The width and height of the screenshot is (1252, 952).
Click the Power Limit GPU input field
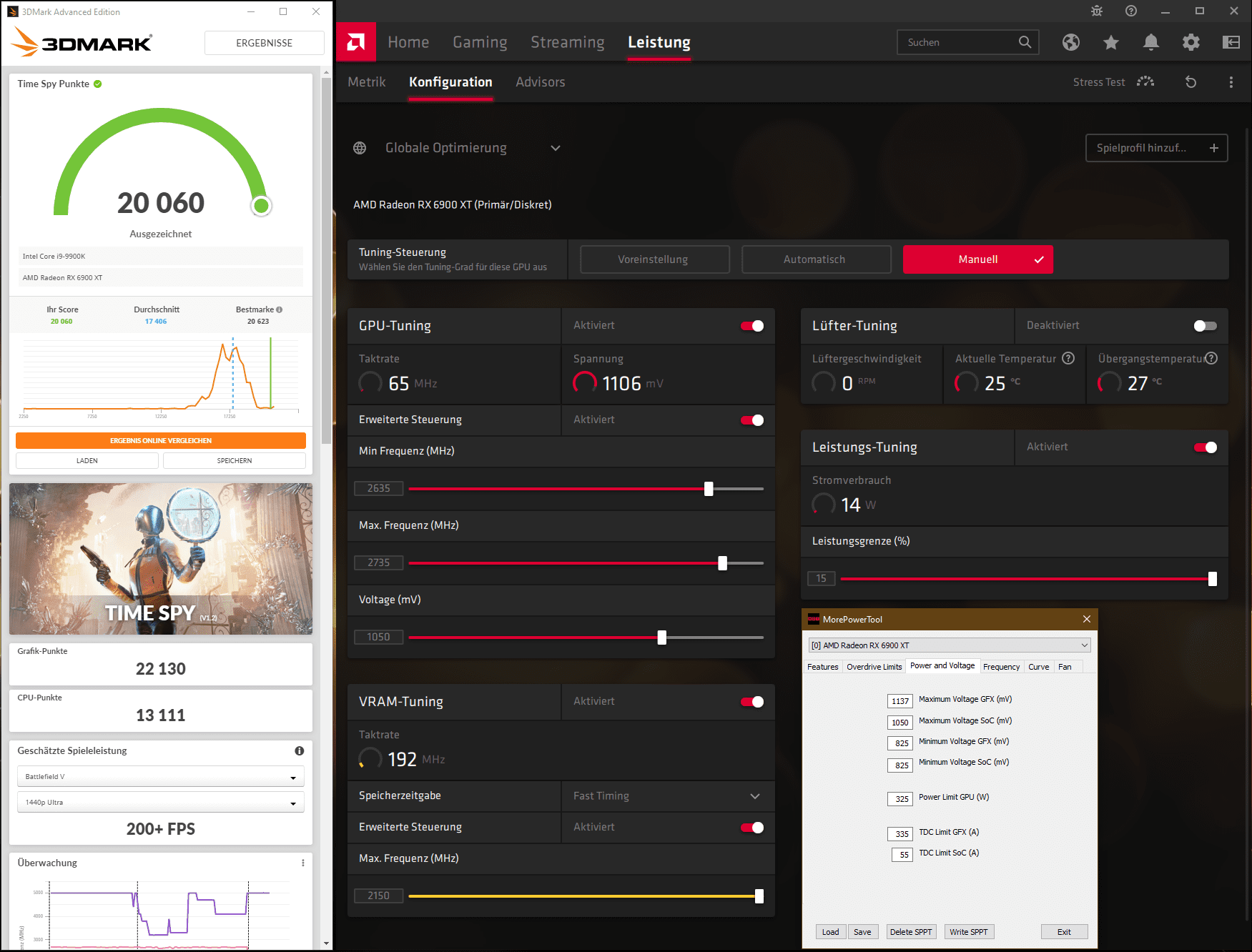pos(900,799)
